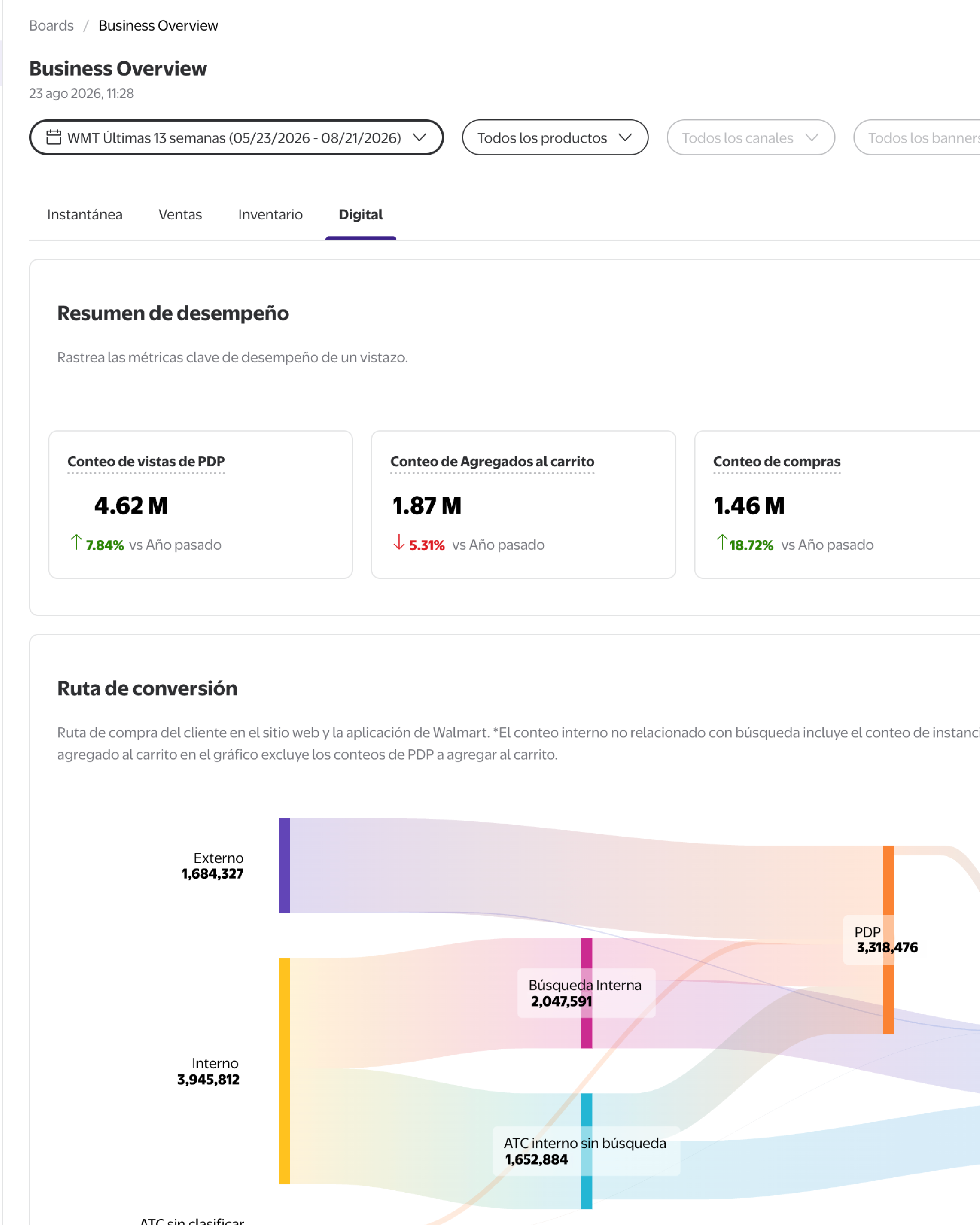Expand the Todos los productos dropdown
The height and width of the screenshot is (1225, 980).
[x=555, y=137]
